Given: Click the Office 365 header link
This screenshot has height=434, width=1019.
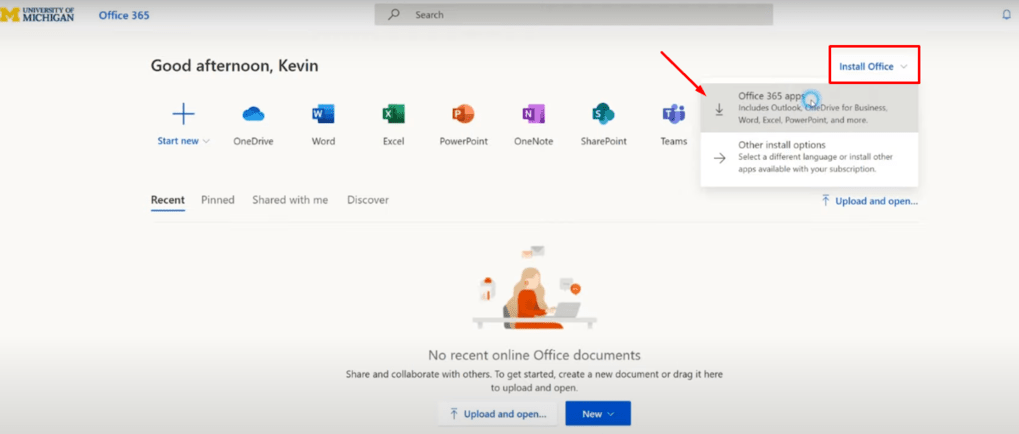Looking at the screenshot, I should point(124,14).
